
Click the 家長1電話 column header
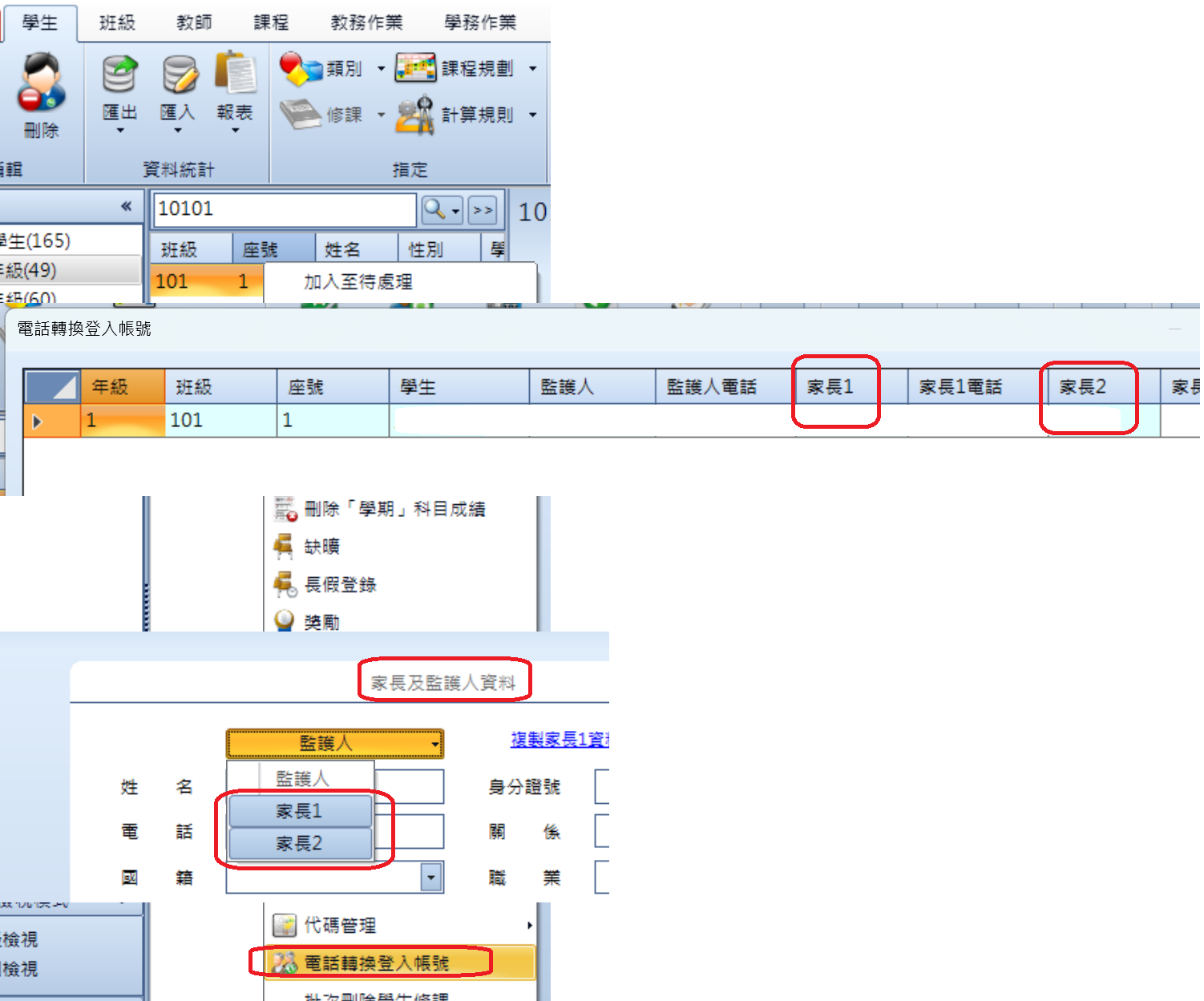click(977, 386)
